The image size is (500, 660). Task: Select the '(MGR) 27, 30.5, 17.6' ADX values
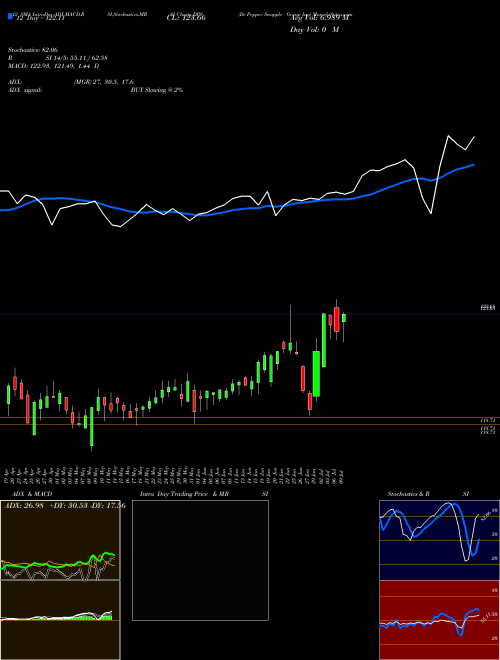click(x=104, y=82)
